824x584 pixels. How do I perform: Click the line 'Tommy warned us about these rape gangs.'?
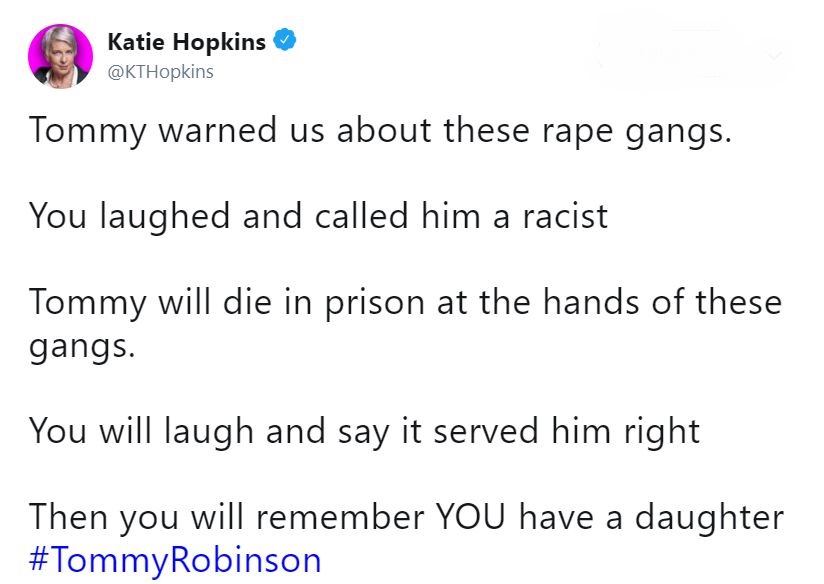pos(380,131)
